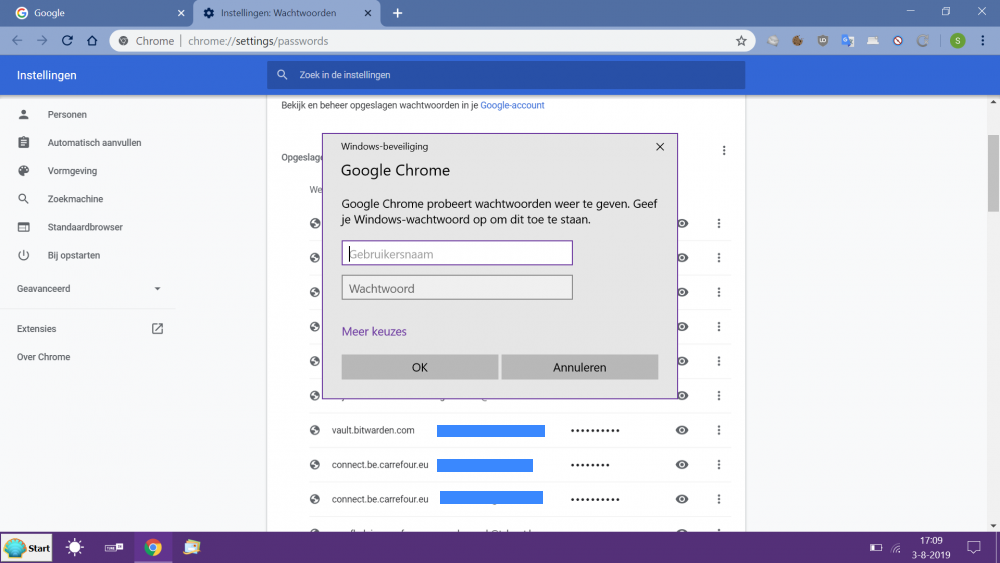This screenshot has width=1000, height=563.
Task: Click the cookie extension icon
Action: point(798,41)
